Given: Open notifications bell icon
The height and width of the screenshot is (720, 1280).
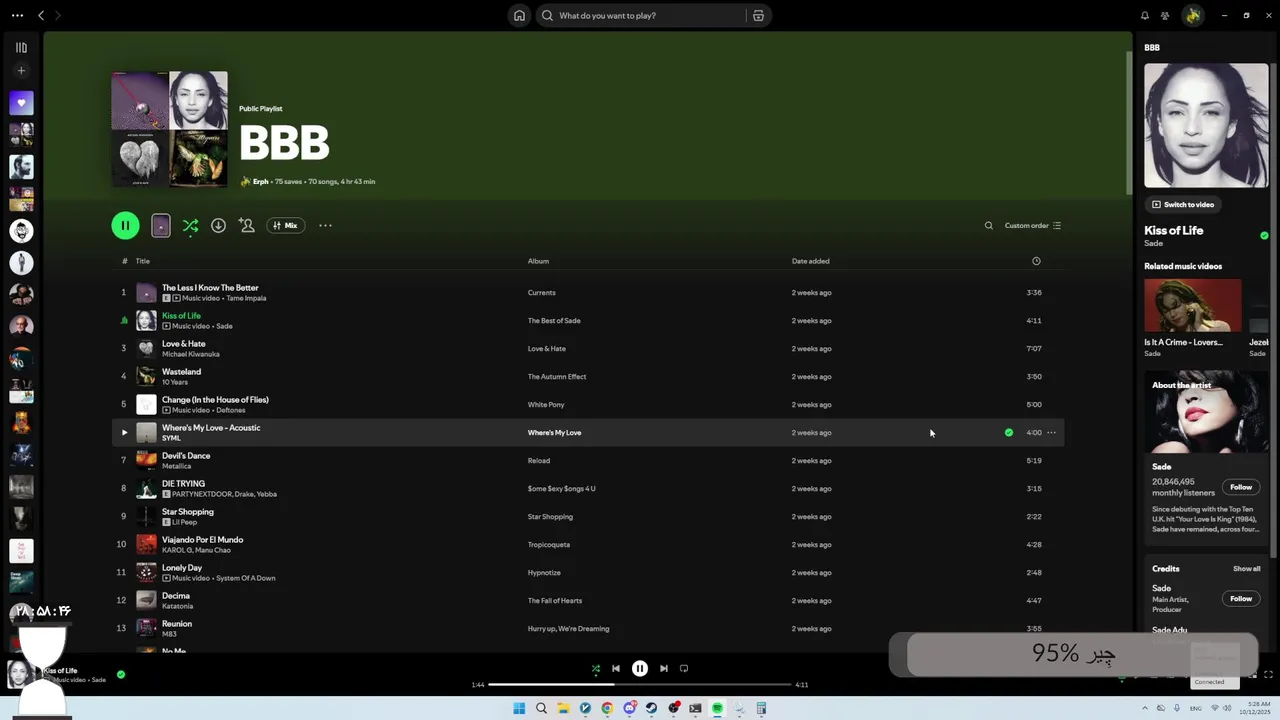Looking at the screenshot, I should (1145, 15).
